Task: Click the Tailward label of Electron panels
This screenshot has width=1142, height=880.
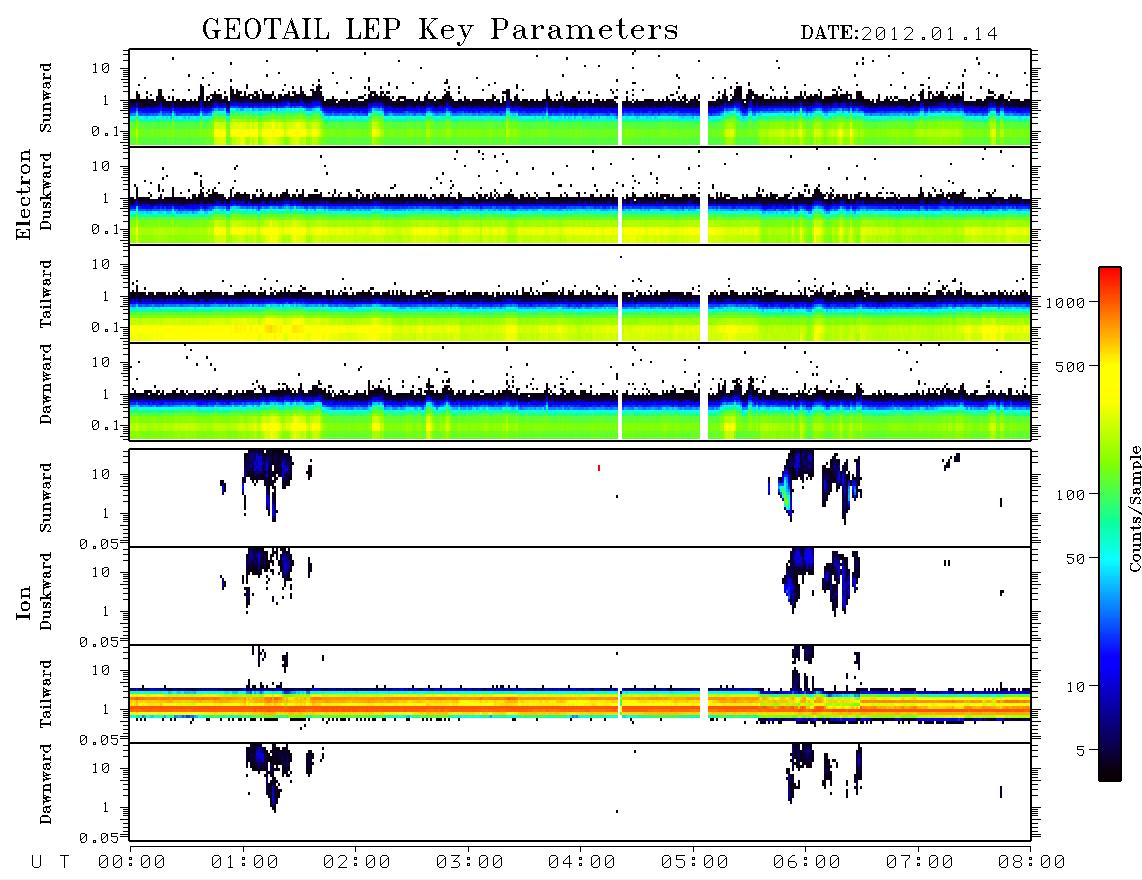Action: coord(46,294)
